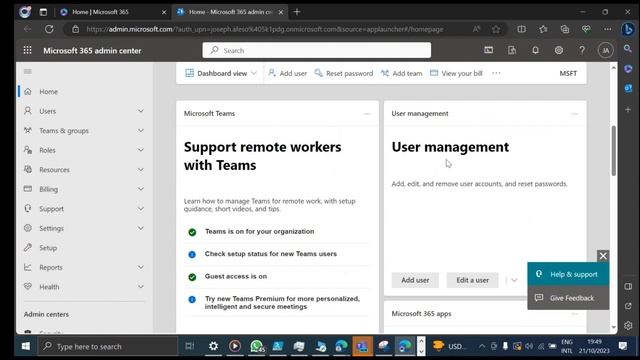Open WhatsApp from the taskbar
This screenshot has width=640, height=360.
pyautogui.click(x=257, y=346)
